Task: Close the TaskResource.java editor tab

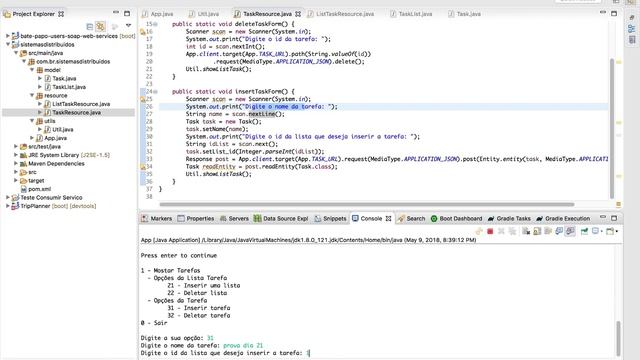Action: click(298, 14)
